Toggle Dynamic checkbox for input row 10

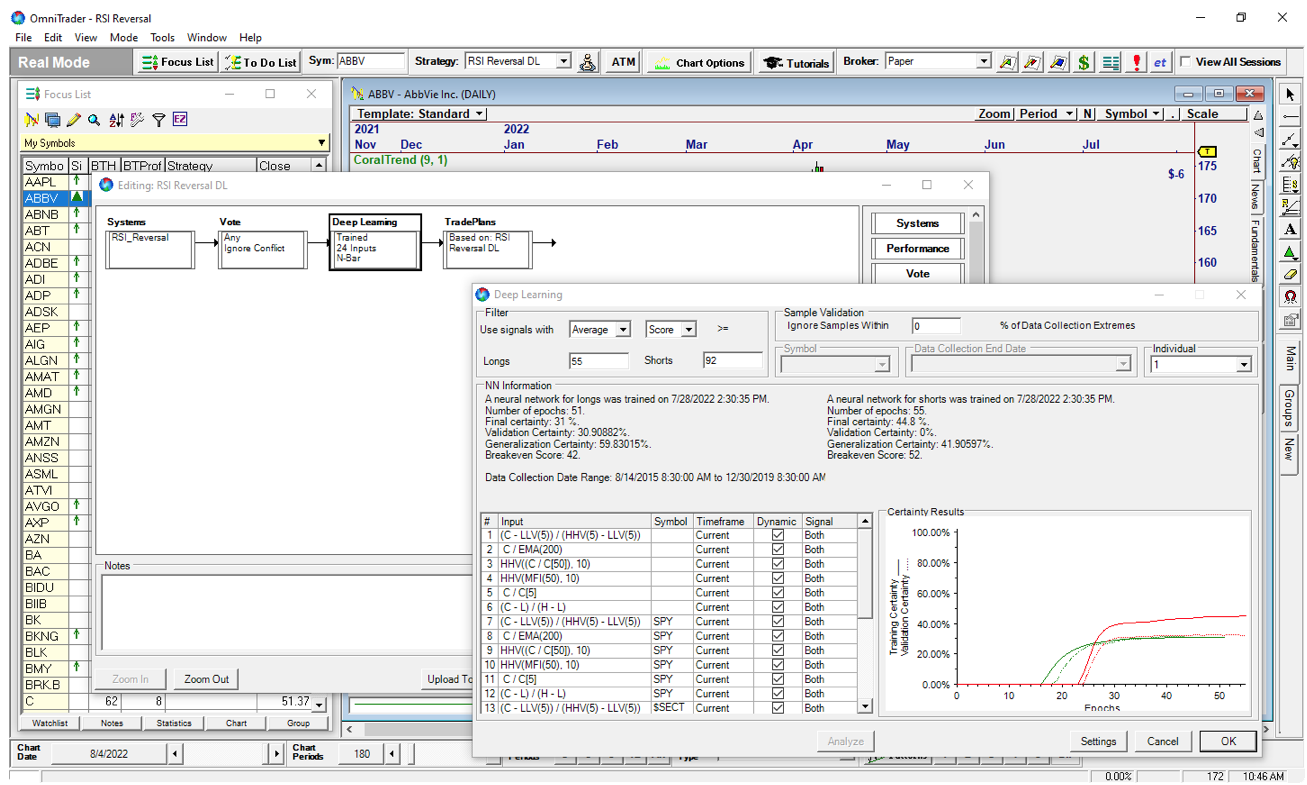click(x=777, y=665)
